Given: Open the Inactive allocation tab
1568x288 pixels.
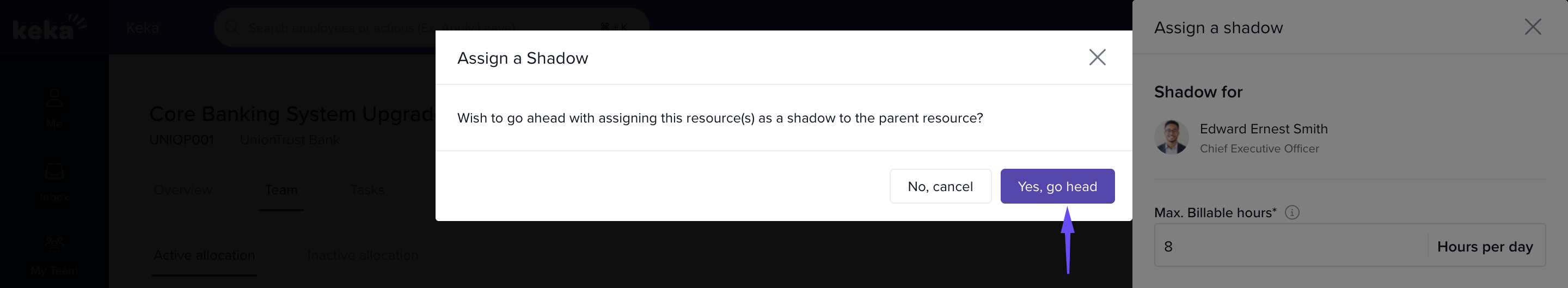Looking at the screenshot, I should pyautogui.click(x=363, y=256).
